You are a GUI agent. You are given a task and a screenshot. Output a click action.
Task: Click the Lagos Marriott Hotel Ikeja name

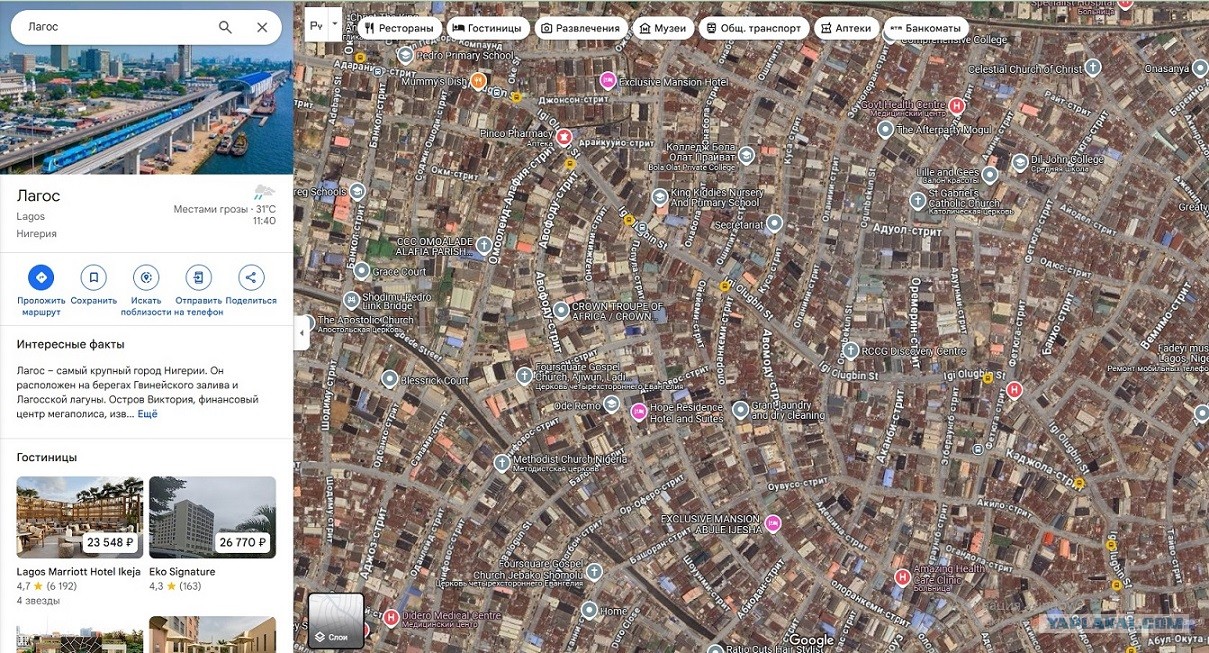point(79,572)
